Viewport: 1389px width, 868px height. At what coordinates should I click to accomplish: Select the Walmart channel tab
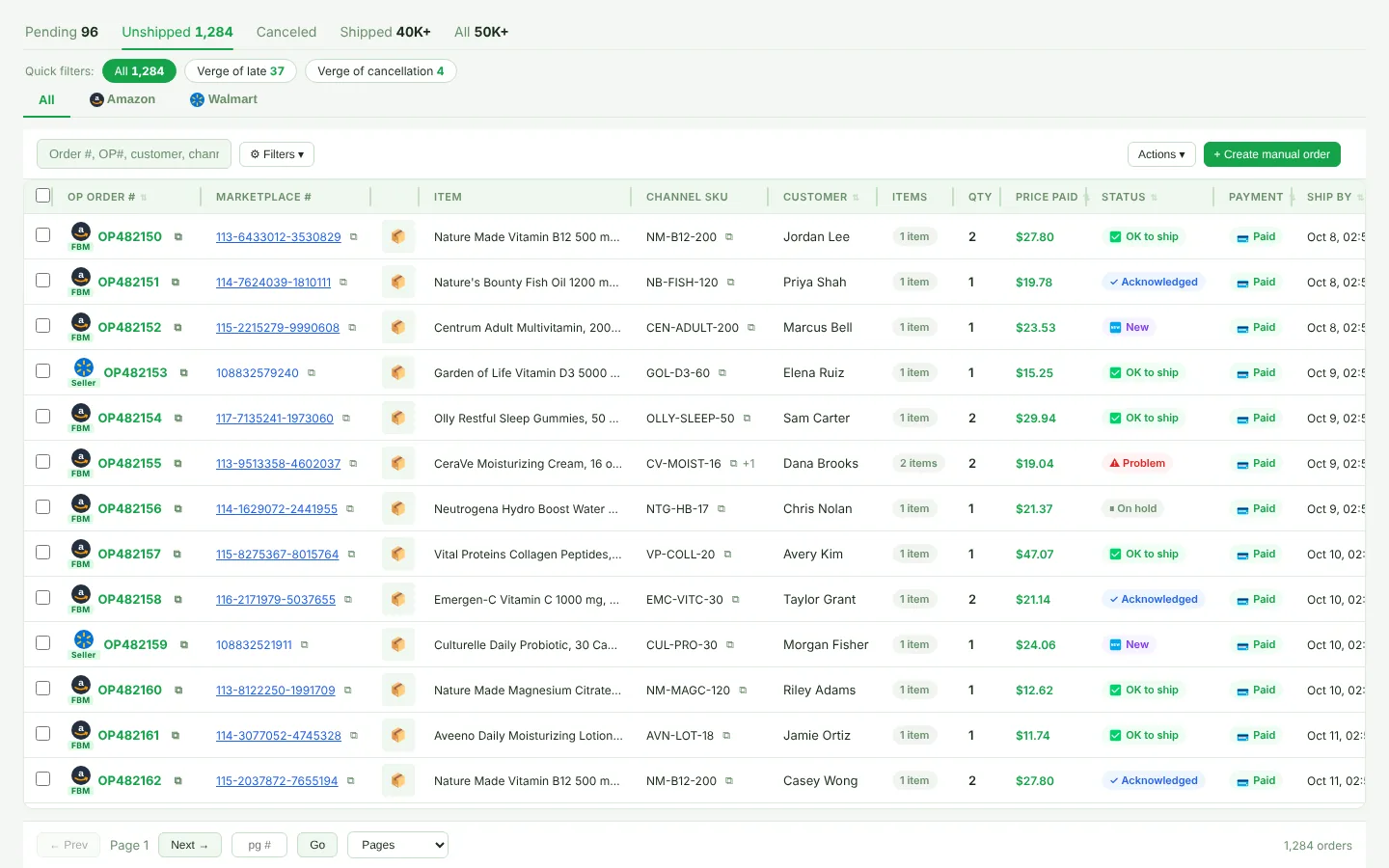[224, 99]
